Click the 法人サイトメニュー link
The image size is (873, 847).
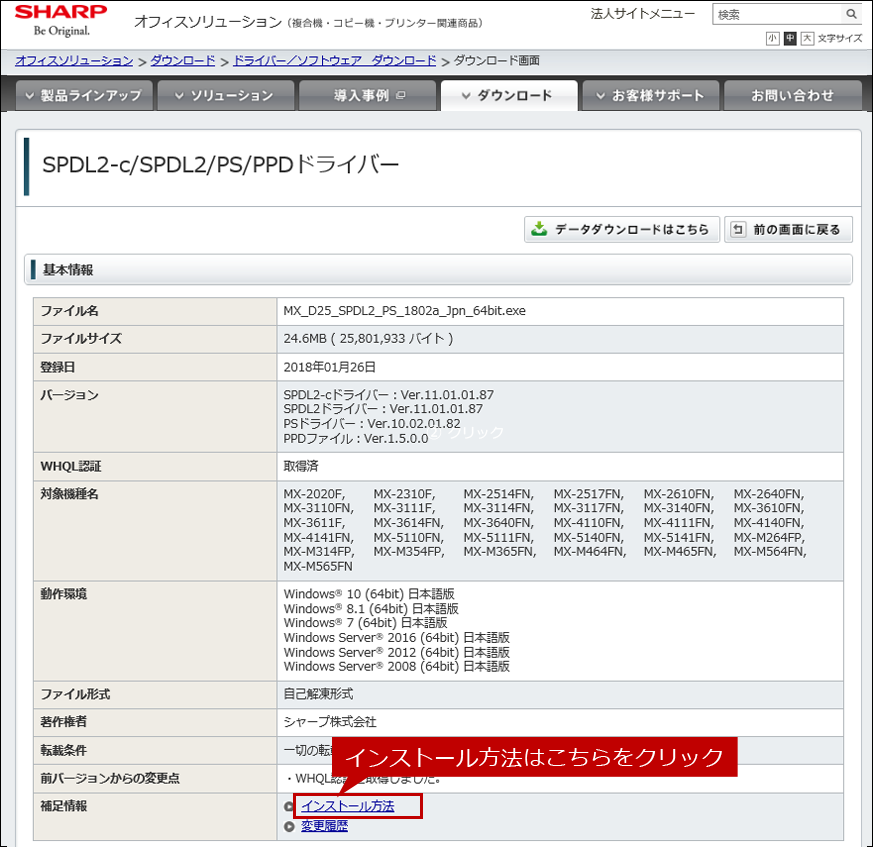coord(642,15)
